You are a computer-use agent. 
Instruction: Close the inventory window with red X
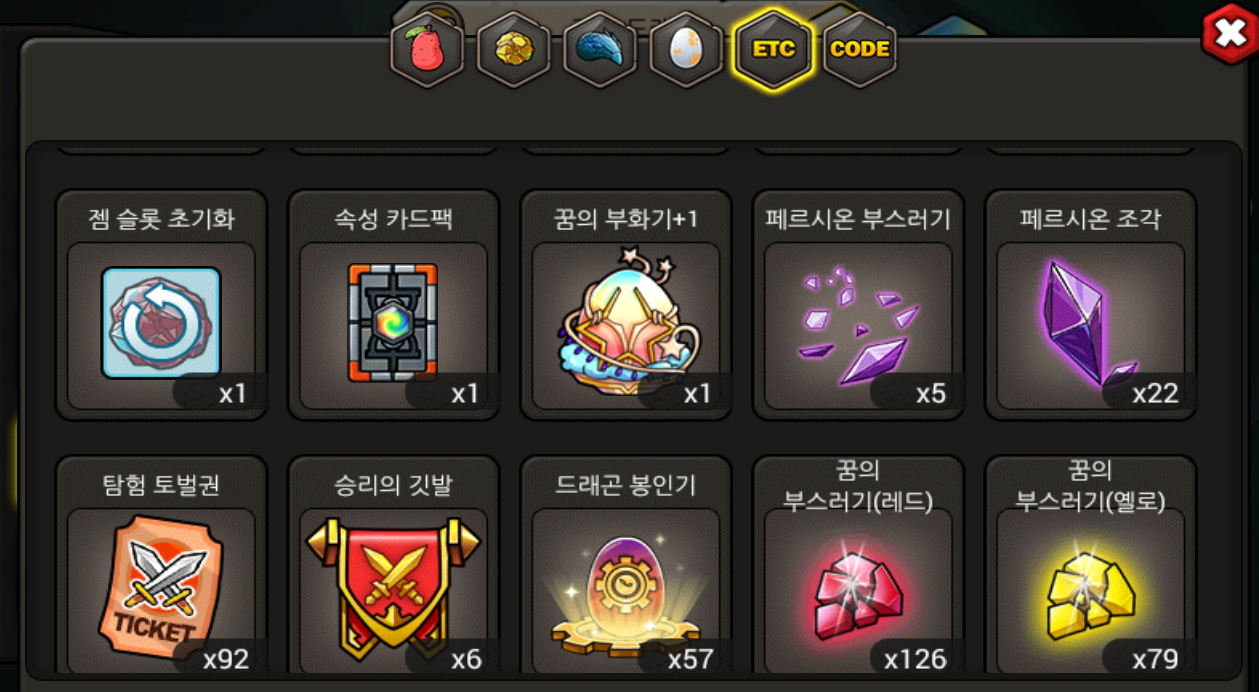(1229, 34)
